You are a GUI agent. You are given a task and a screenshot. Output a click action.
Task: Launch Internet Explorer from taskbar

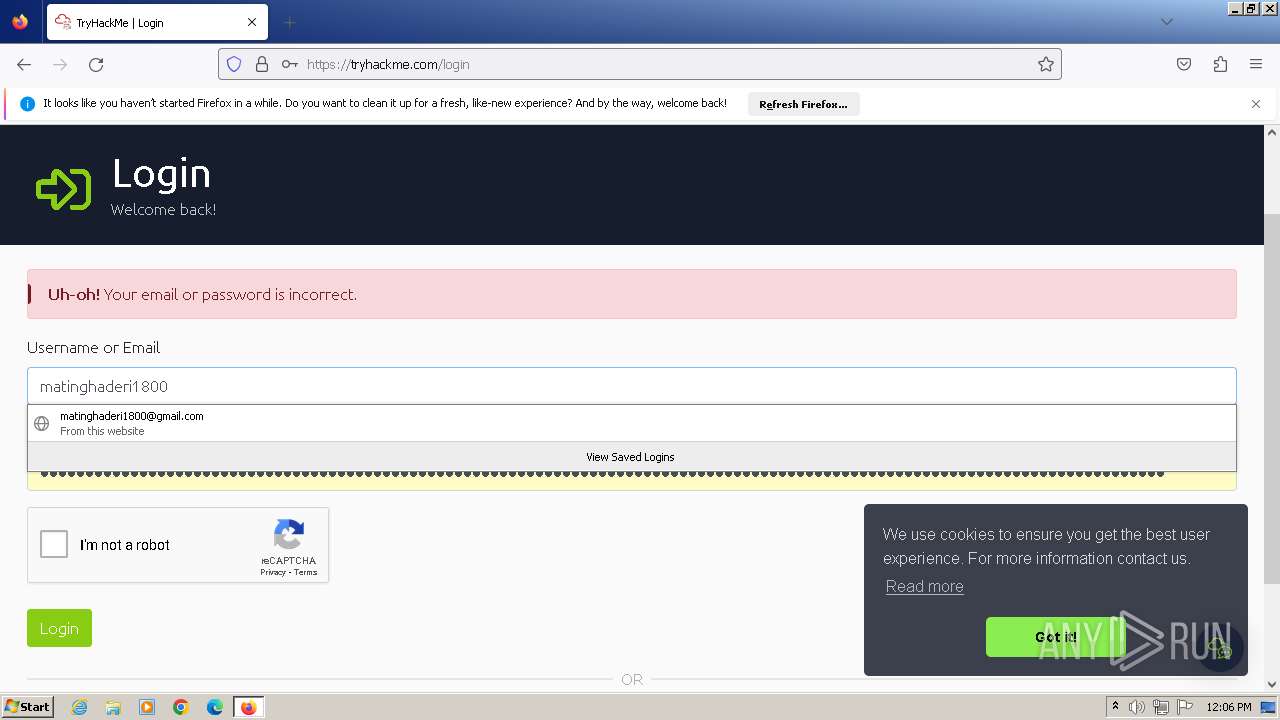[x=79, y=707]
